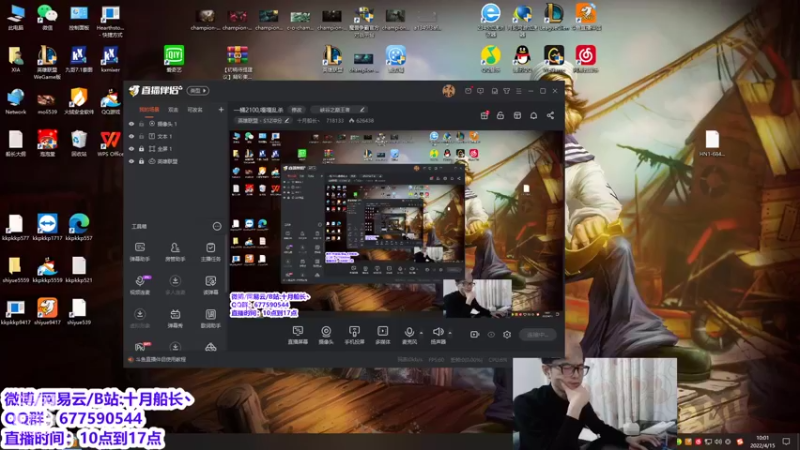Open the WPS Office desktop icon
The image size is (800, 450).
coord(110,144)
